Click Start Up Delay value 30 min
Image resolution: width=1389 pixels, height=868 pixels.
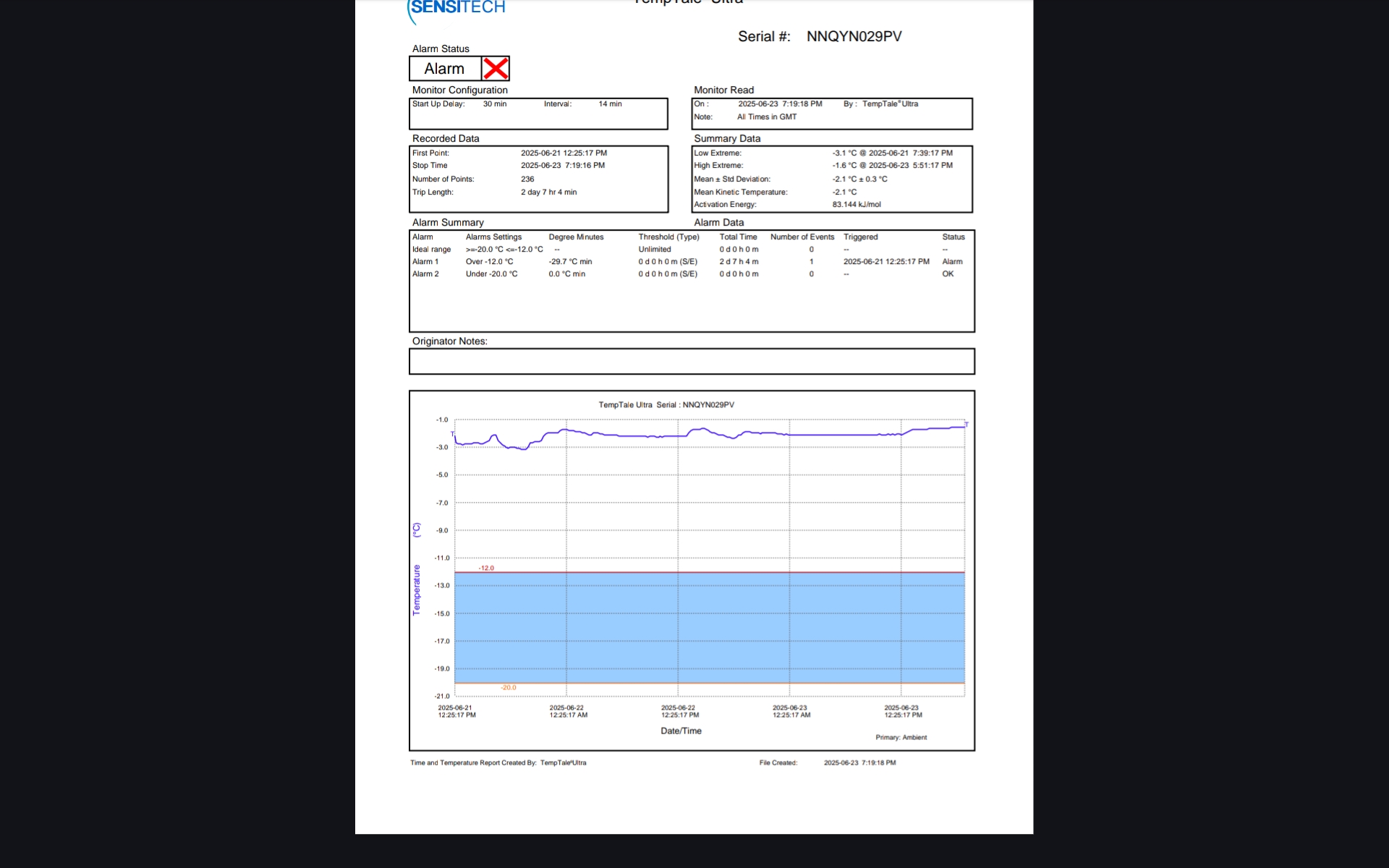[495, 104]
